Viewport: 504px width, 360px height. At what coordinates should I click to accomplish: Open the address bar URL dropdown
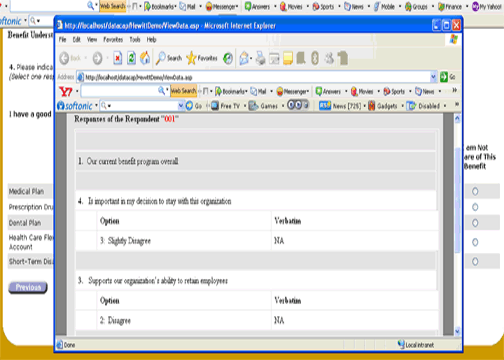click(433, 77)
